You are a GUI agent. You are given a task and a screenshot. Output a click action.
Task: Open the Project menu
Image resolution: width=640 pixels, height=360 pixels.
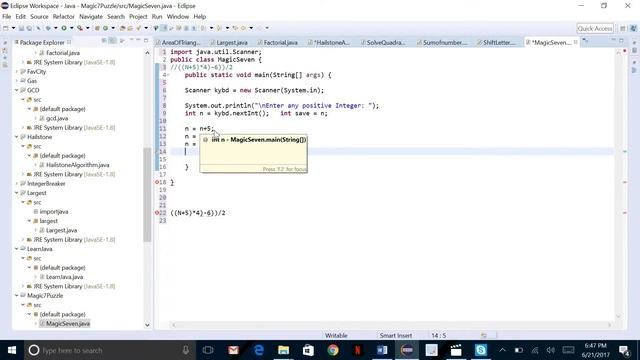138,17
